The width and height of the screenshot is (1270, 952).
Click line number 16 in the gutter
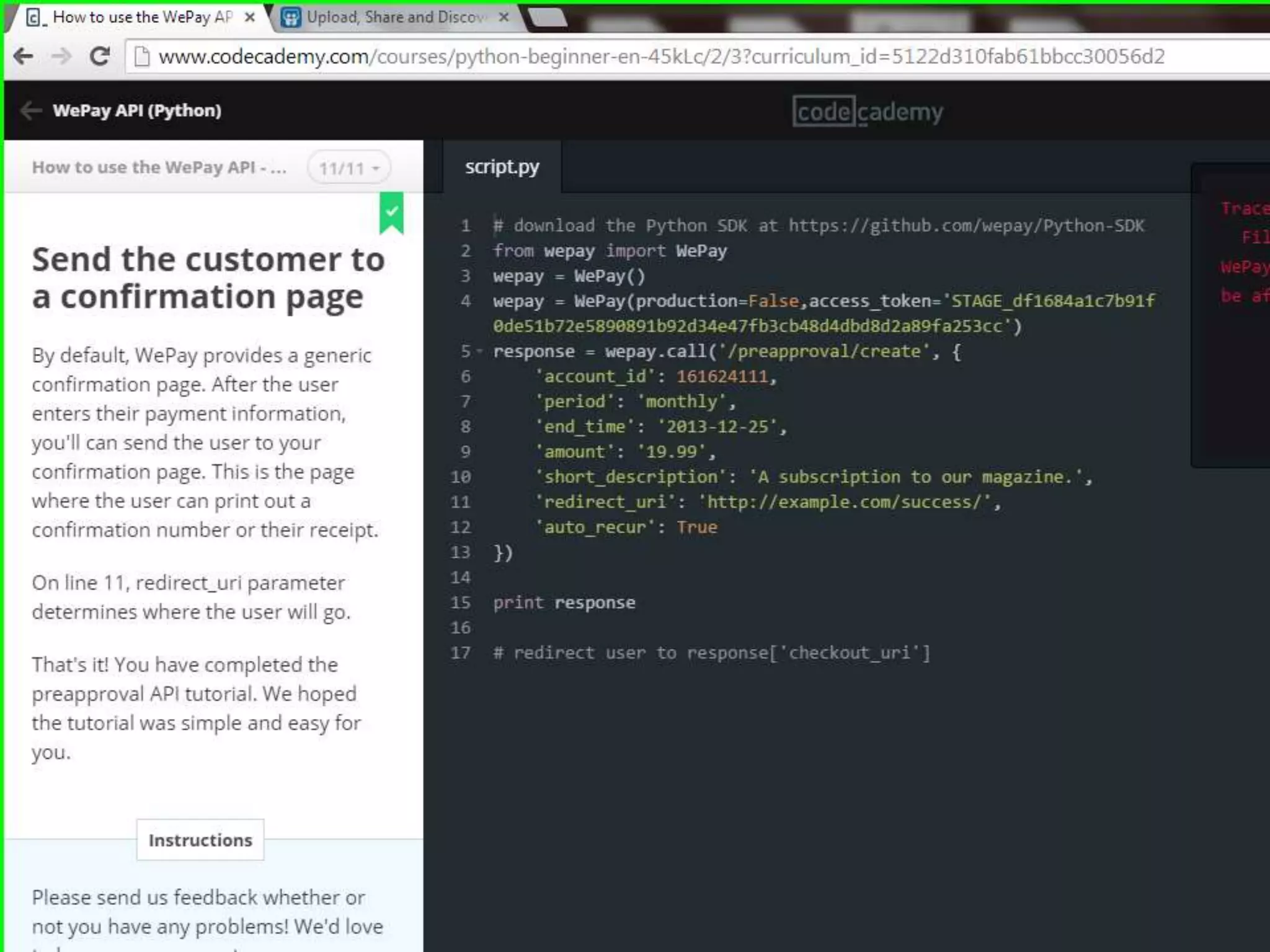(x=460, y=628)
